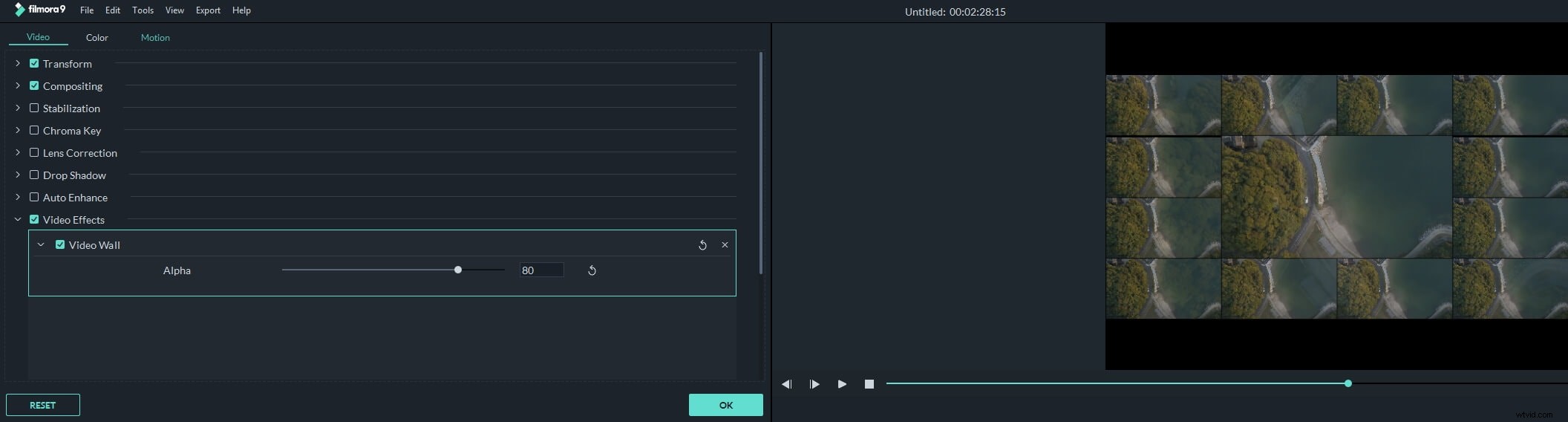This screenshot has height=422, width=1568.
Task: Reset the Video Wall effect settings
Action: click(702, 245)
